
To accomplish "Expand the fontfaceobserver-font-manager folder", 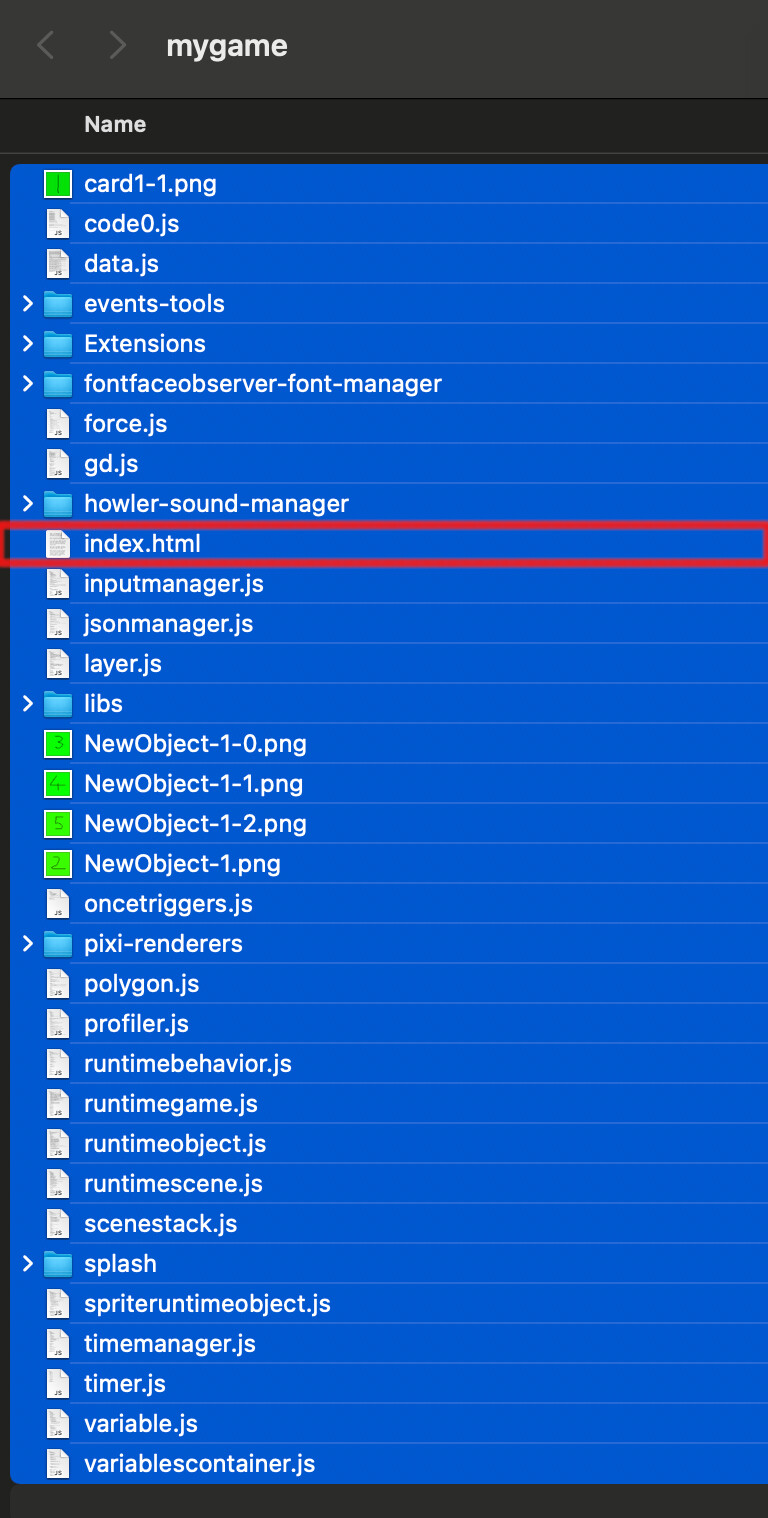I will coord(27,383).
